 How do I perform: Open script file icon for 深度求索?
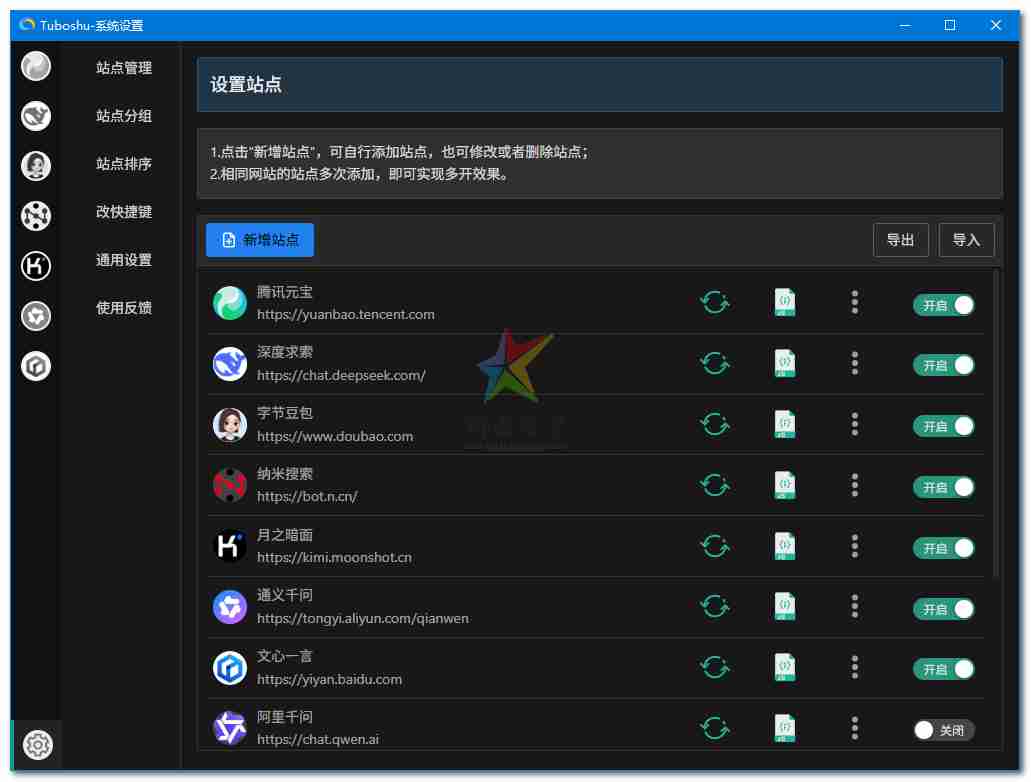(786, 363)
